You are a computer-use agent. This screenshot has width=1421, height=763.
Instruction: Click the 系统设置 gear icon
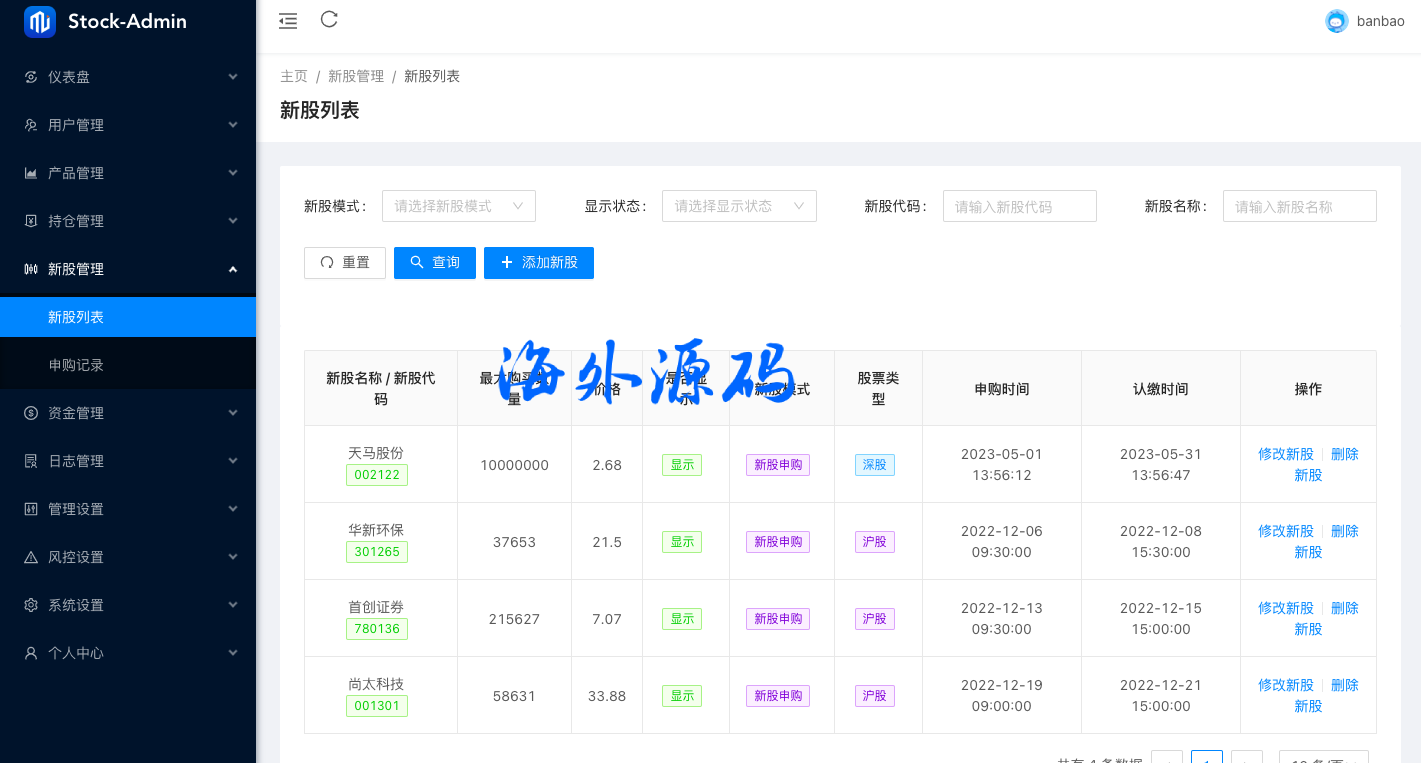tap(31, 605)
